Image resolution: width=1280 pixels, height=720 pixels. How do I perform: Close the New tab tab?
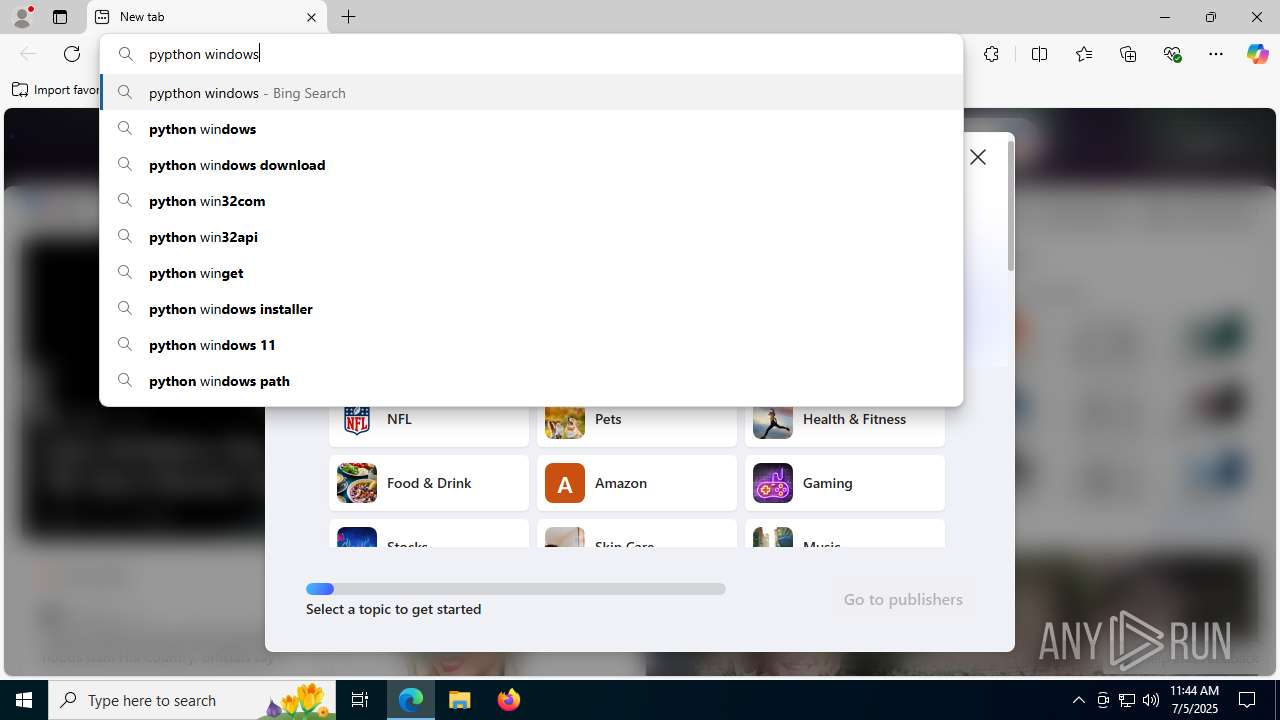click(311, 17)
